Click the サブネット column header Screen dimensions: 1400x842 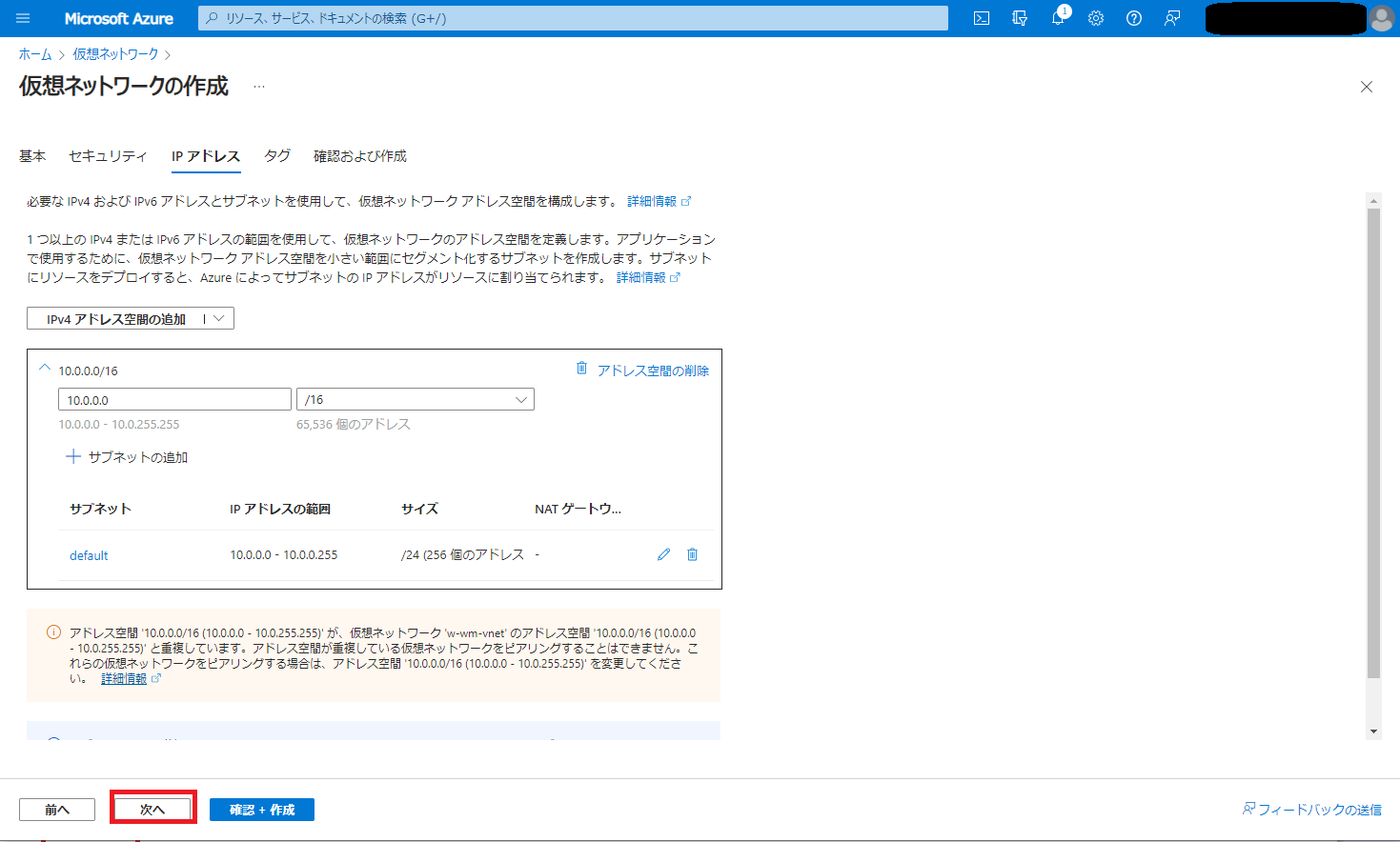click(x=100, y=509)
